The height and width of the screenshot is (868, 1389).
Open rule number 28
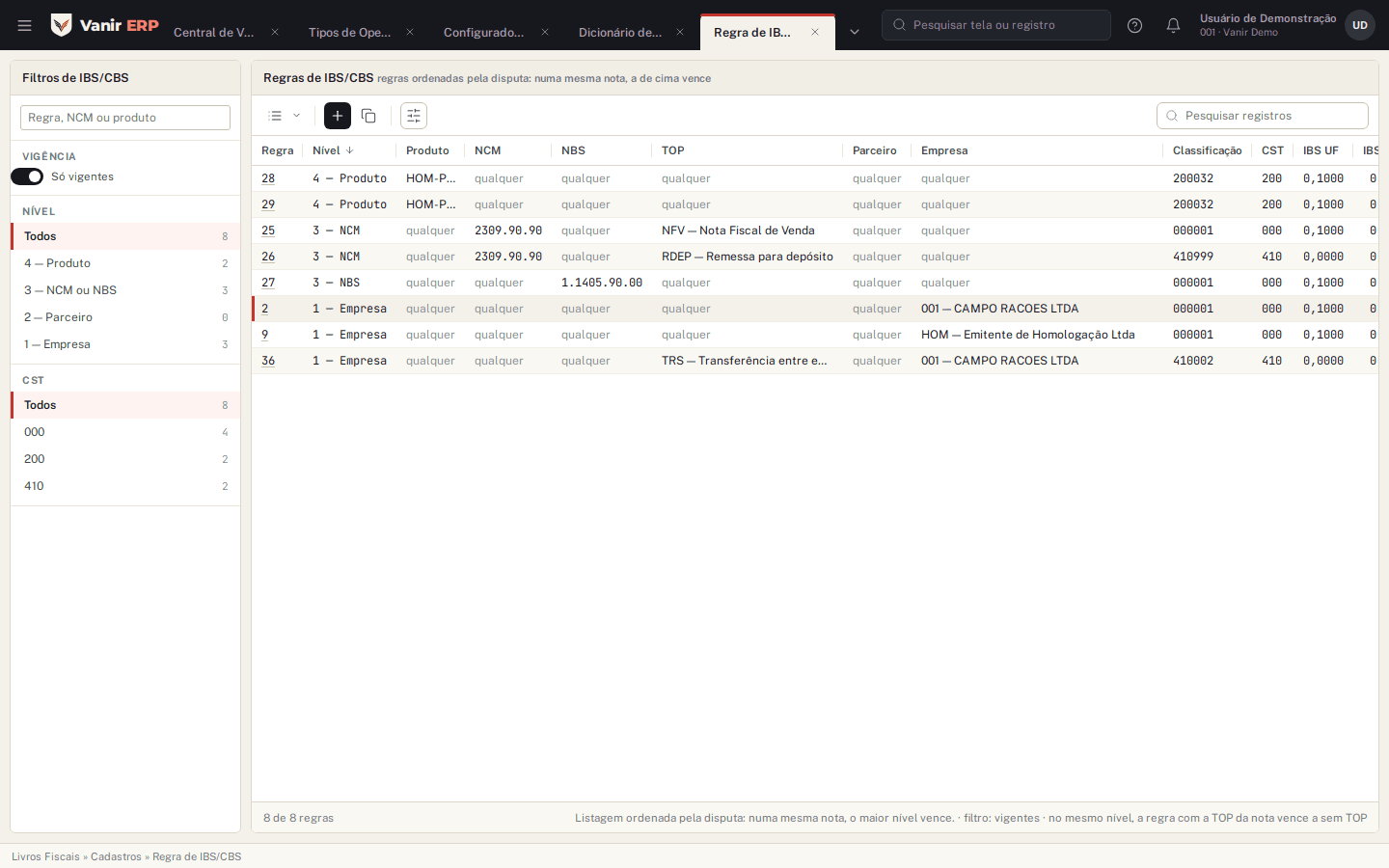tap(268, 178)
